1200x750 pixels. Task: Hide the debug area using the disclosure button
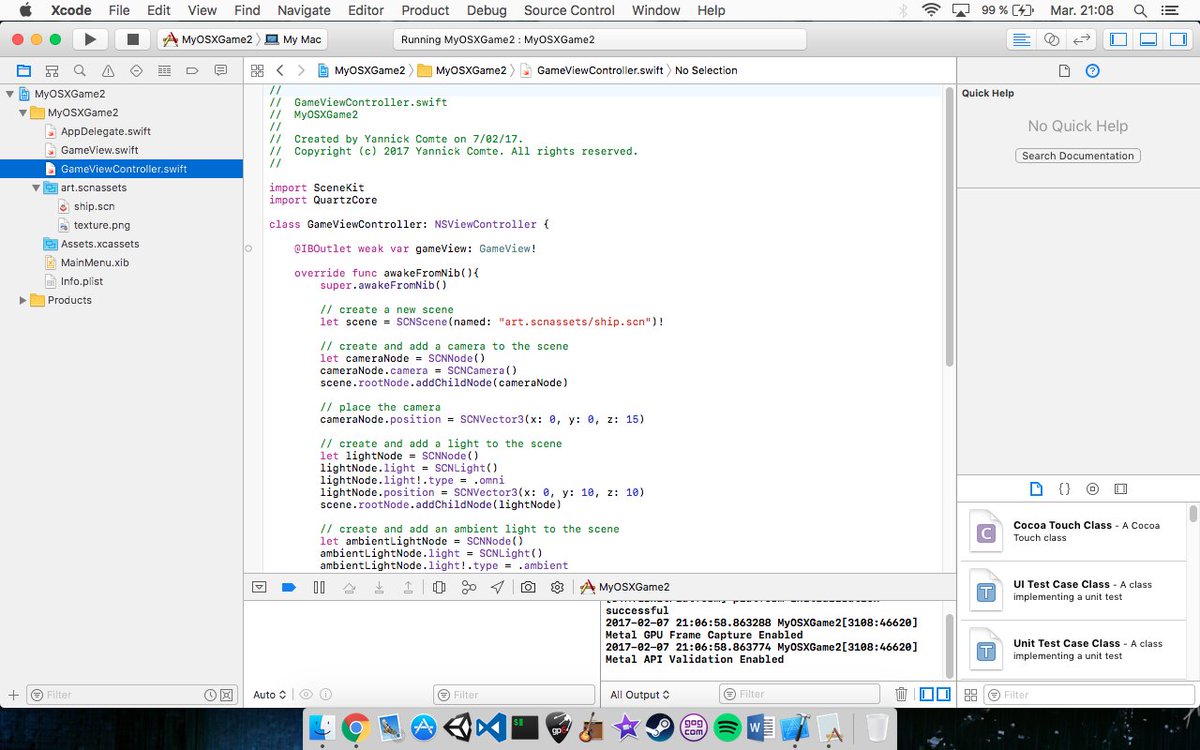(259, 587)
